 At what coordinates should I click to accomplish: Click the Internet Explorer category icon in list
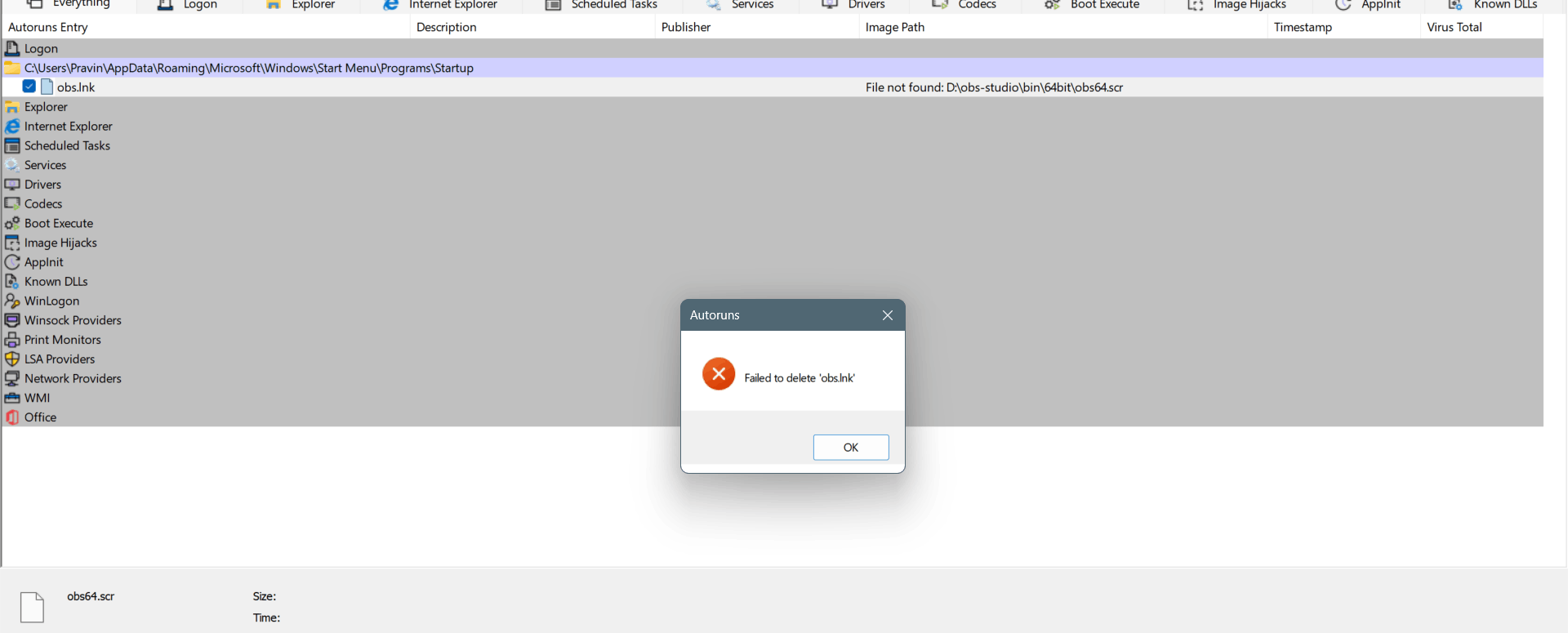pyautogui.click(x=12, y=127)
